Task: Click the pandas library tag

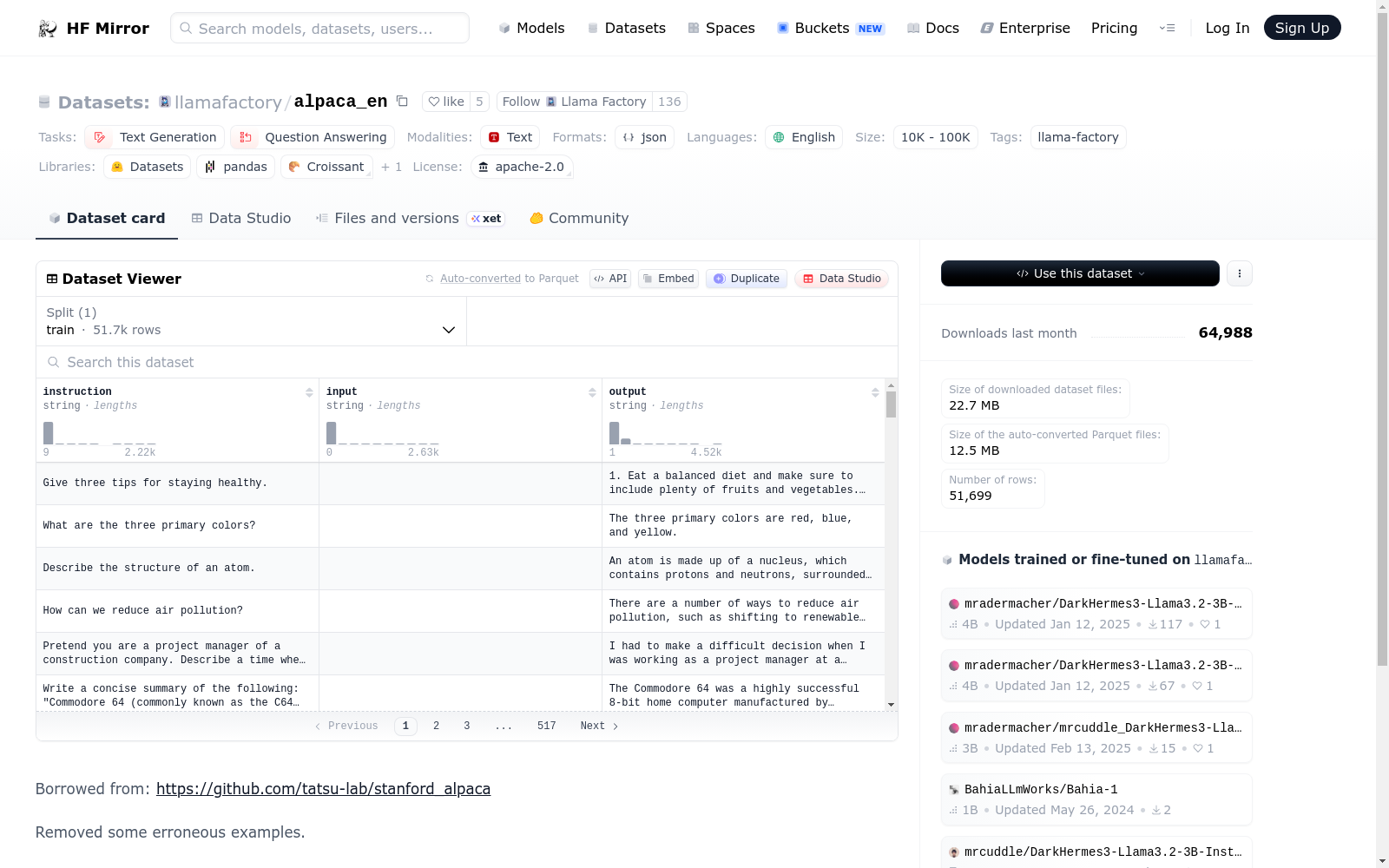Action: coord(236,167)
